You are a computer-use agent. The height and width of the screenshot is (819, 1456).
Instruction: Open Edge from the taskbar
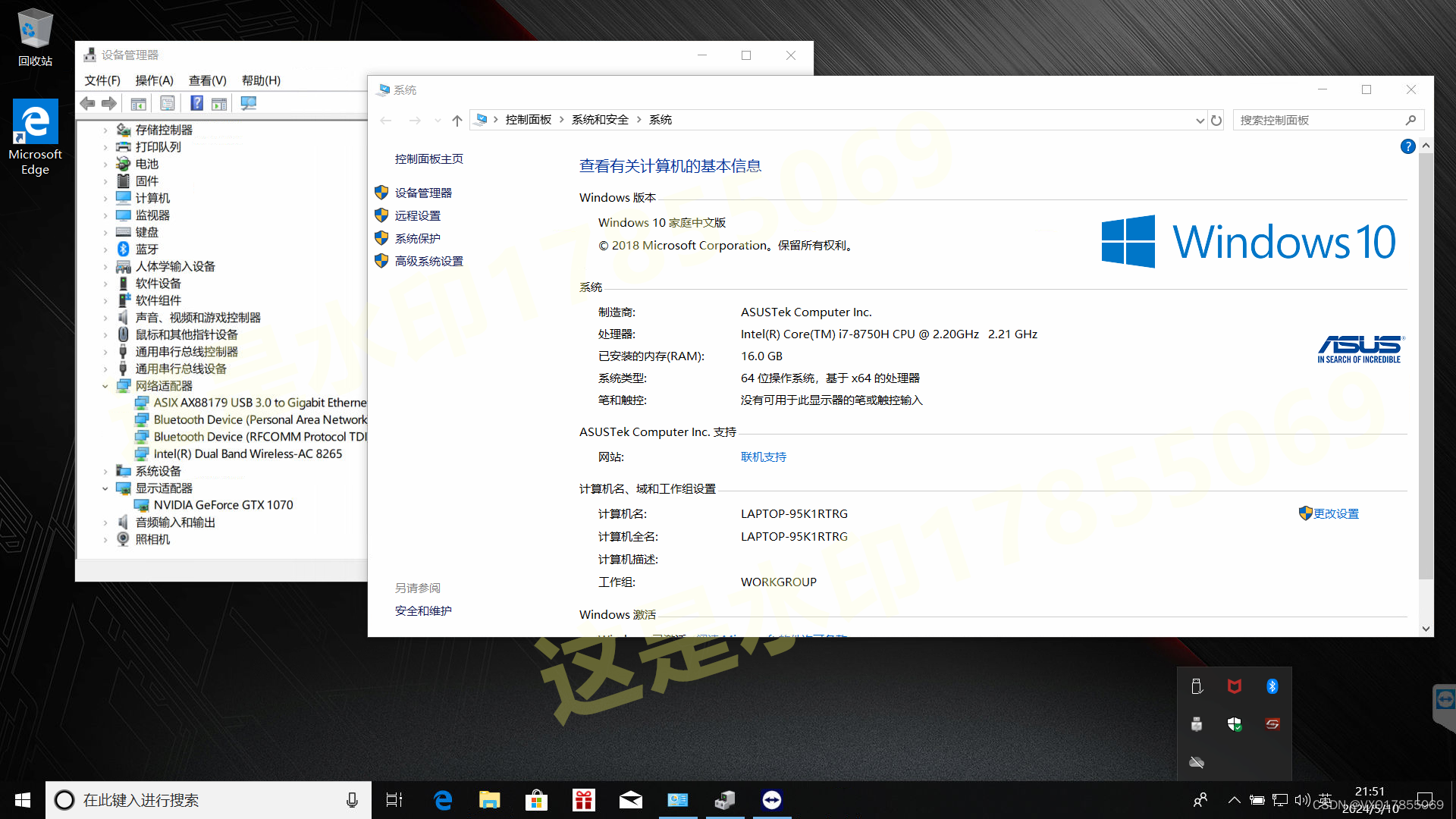coord(442,800)
